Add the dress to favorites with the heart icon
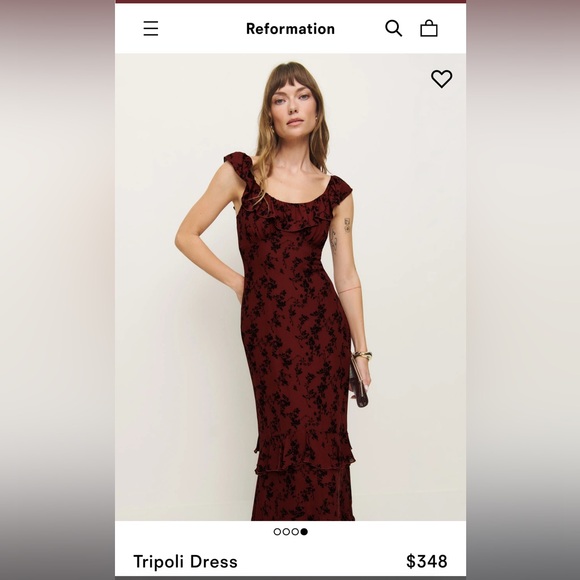 click(x=441, y=78)
